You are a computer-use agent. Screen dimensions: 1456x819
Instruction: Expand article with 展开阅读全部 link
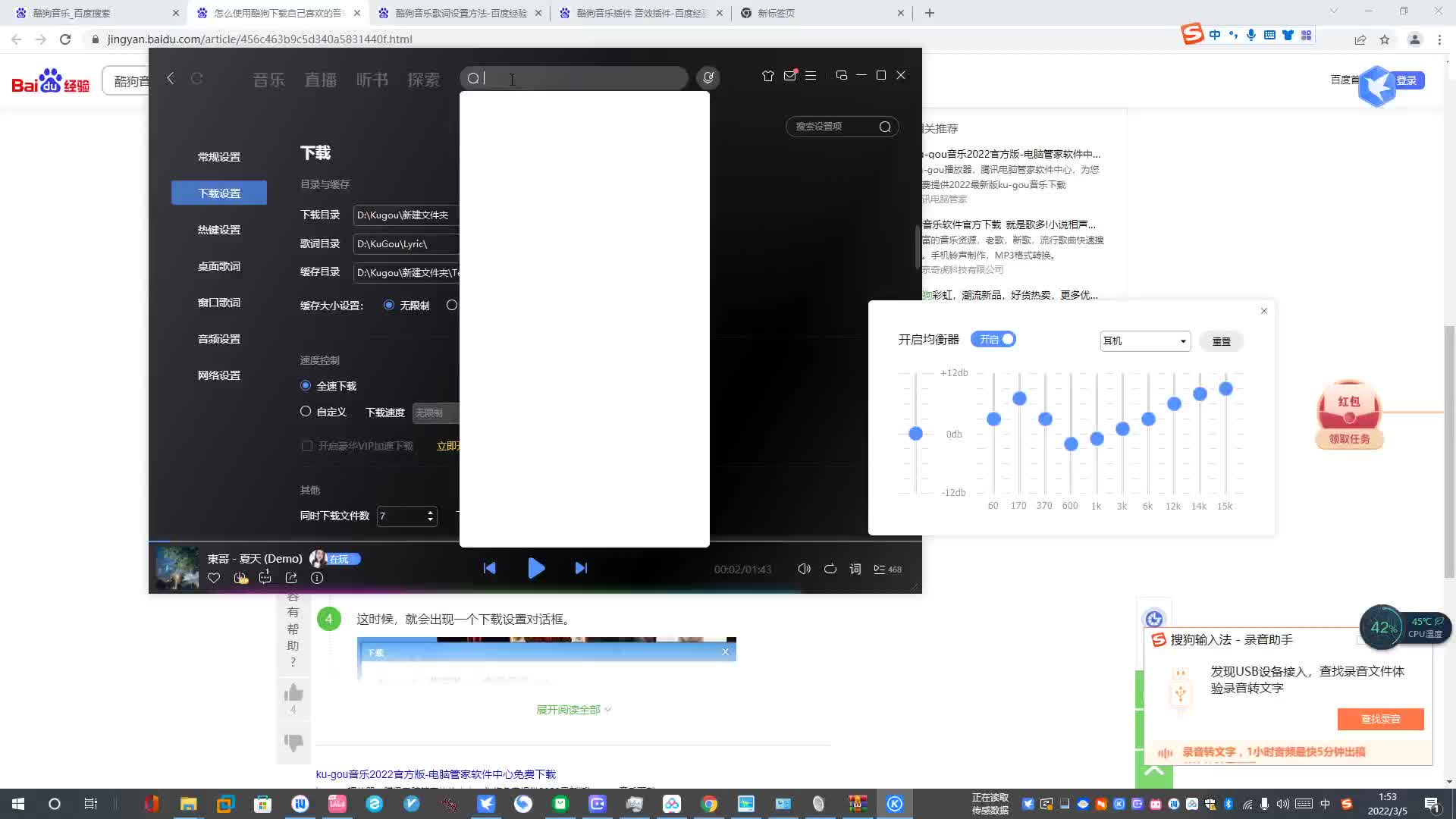[573, 710]
